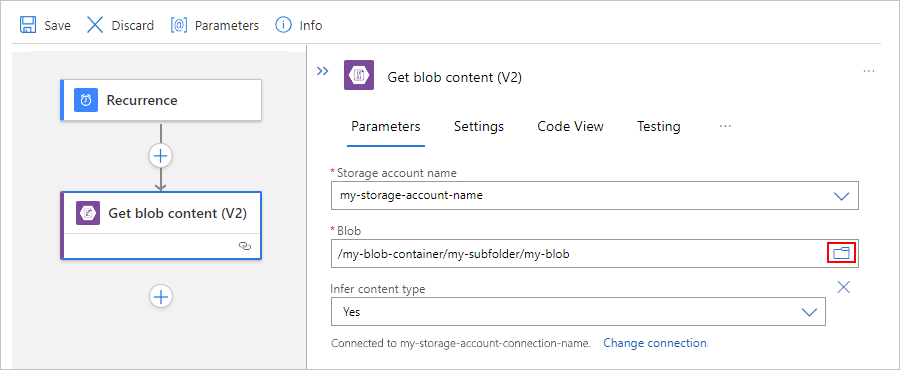Collapse the details pane with the double chevron
Screen dimensions: 900x370
[x=323, y=71]
